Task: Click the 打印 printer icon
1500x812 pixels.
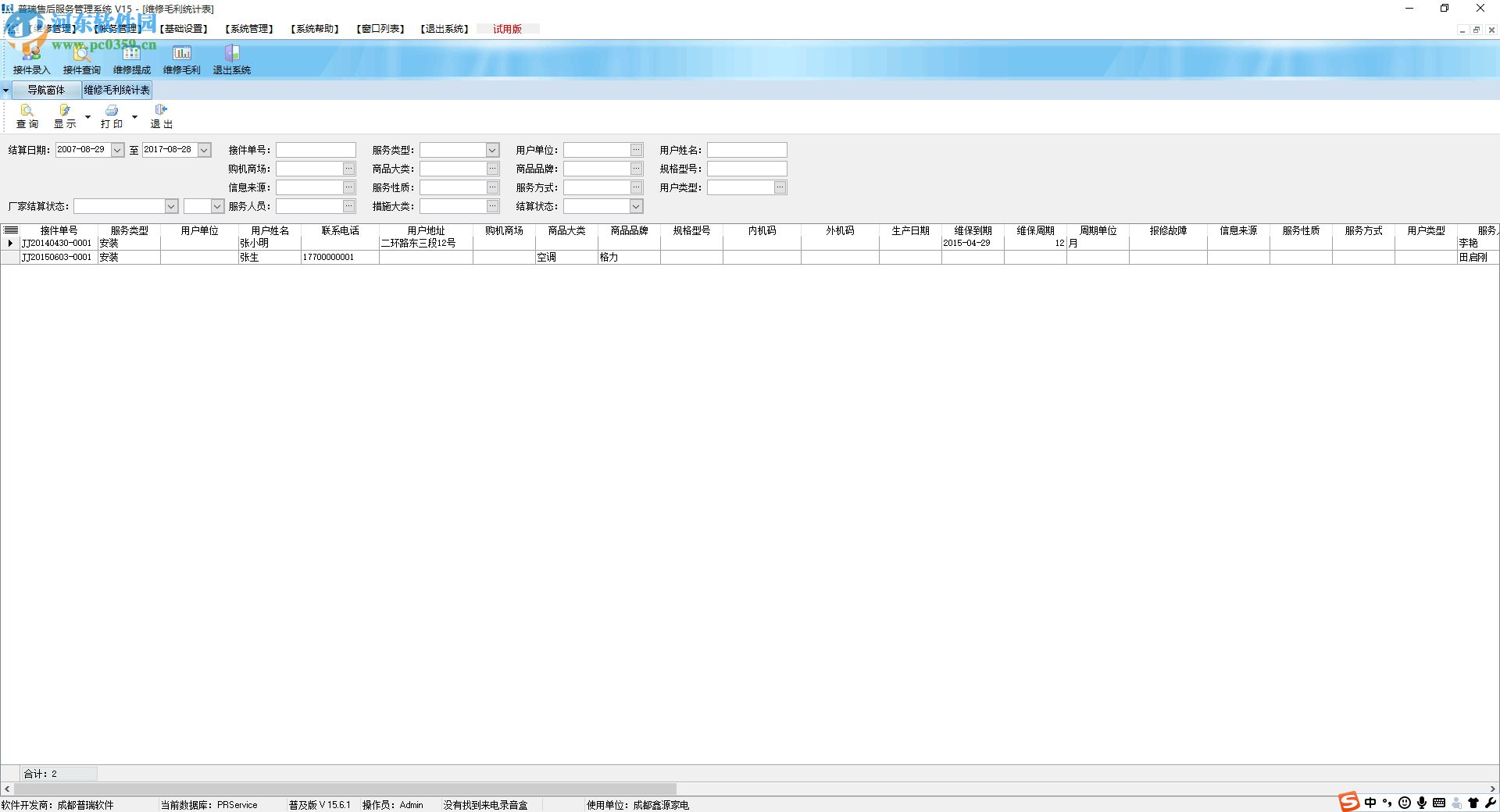Action: tap(112, 111)
